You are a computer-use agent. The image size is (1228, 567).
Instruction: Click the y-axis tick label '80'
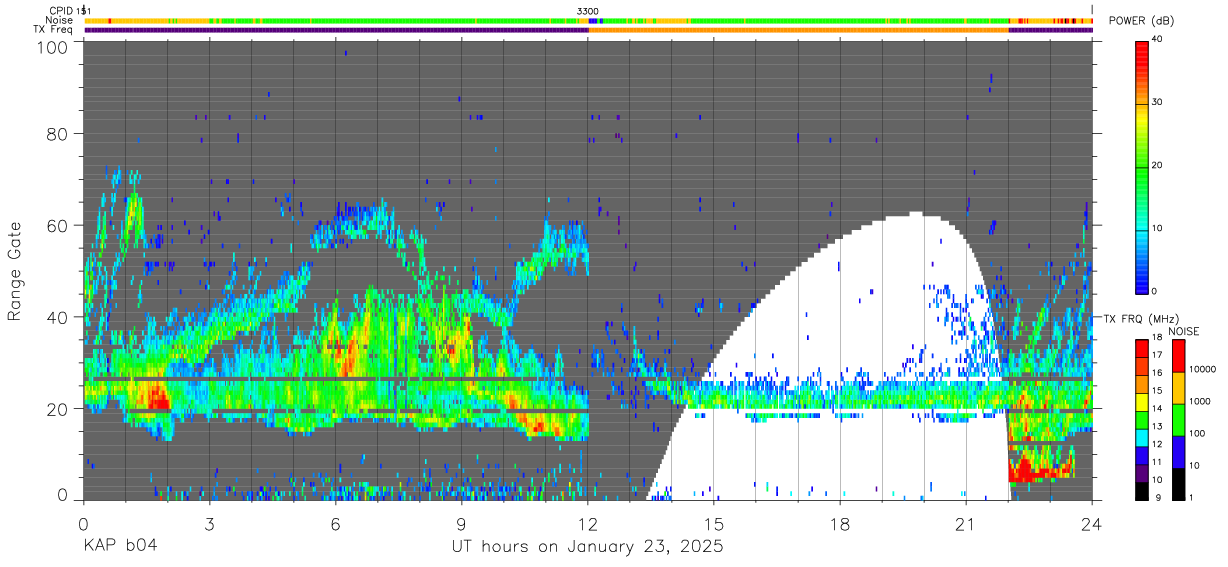point(59,133)
